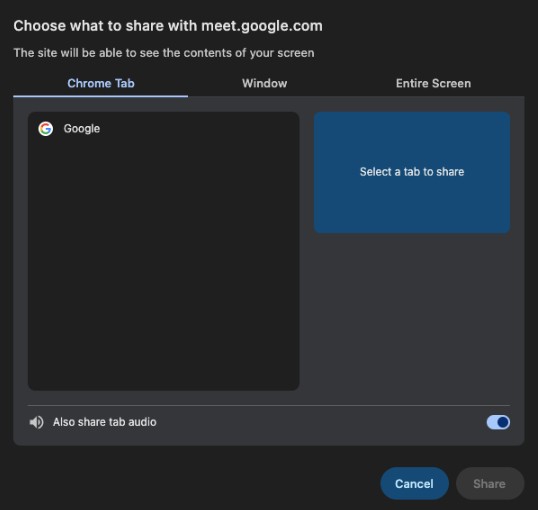Image resolution: width=538 pixels, height=510 pixels.
Task: Switch to the Chrome Tab tab
Action: coord(101,83)
